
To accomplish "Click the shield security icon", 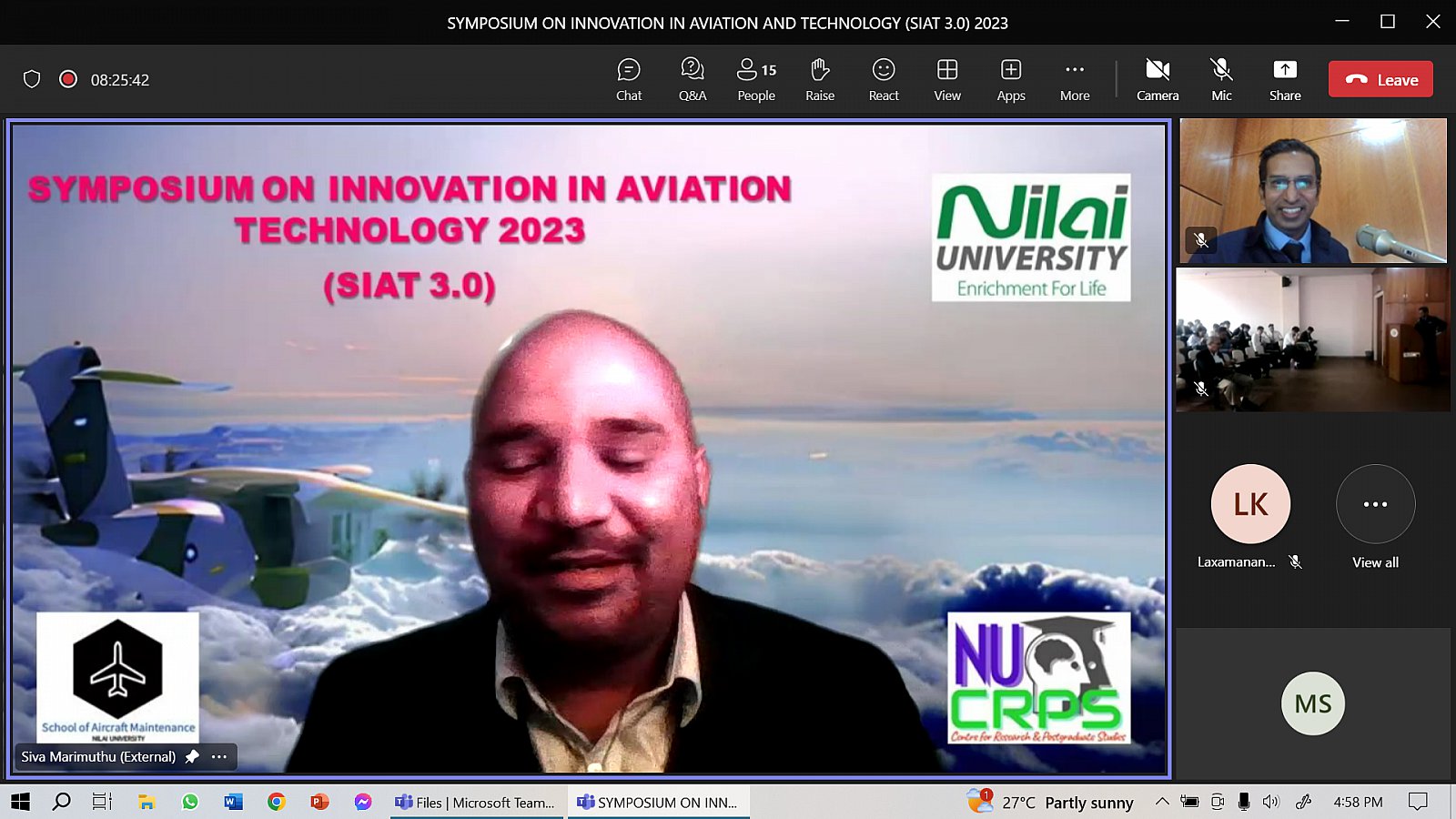I will click(x=32, y=79).
